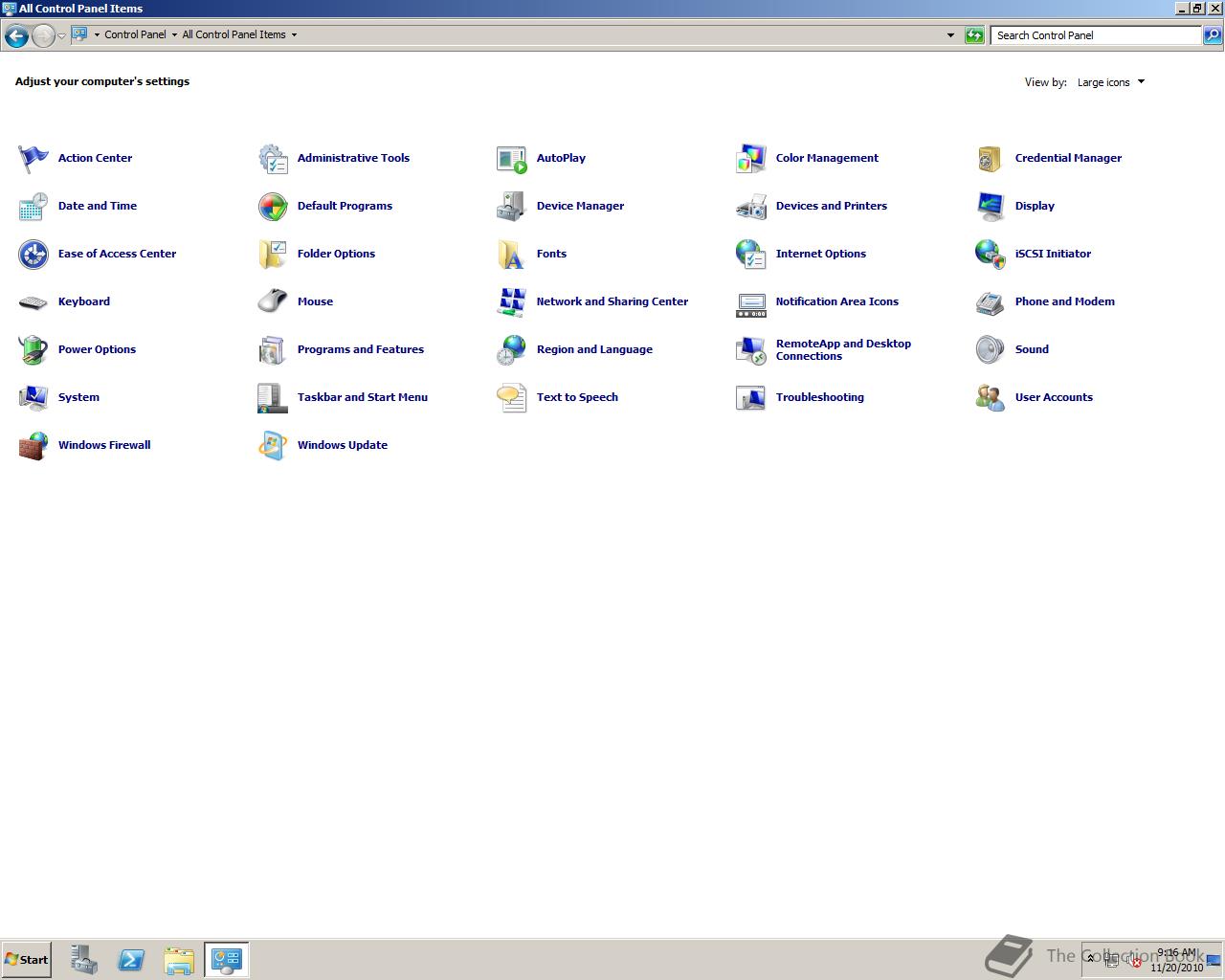Click the Refresh button in address bar
This screenshot has width=1225, height=980.
click(974, 35)
